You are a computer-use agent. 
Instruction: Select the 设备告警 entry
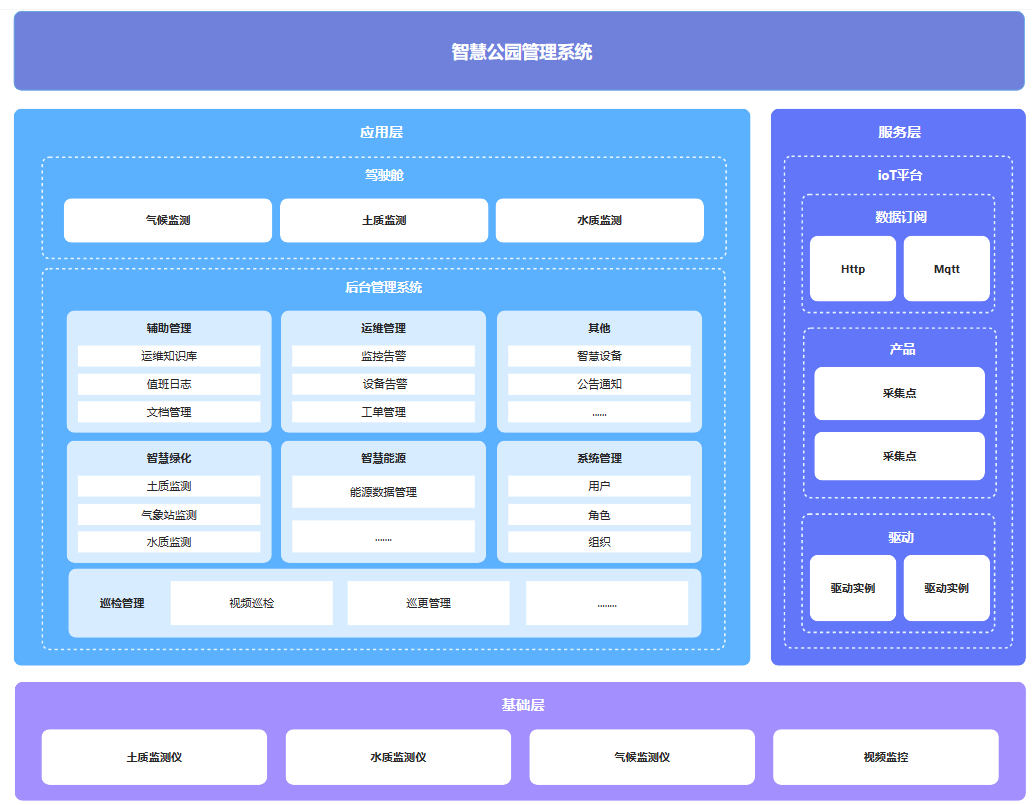(x=383, y=384)
